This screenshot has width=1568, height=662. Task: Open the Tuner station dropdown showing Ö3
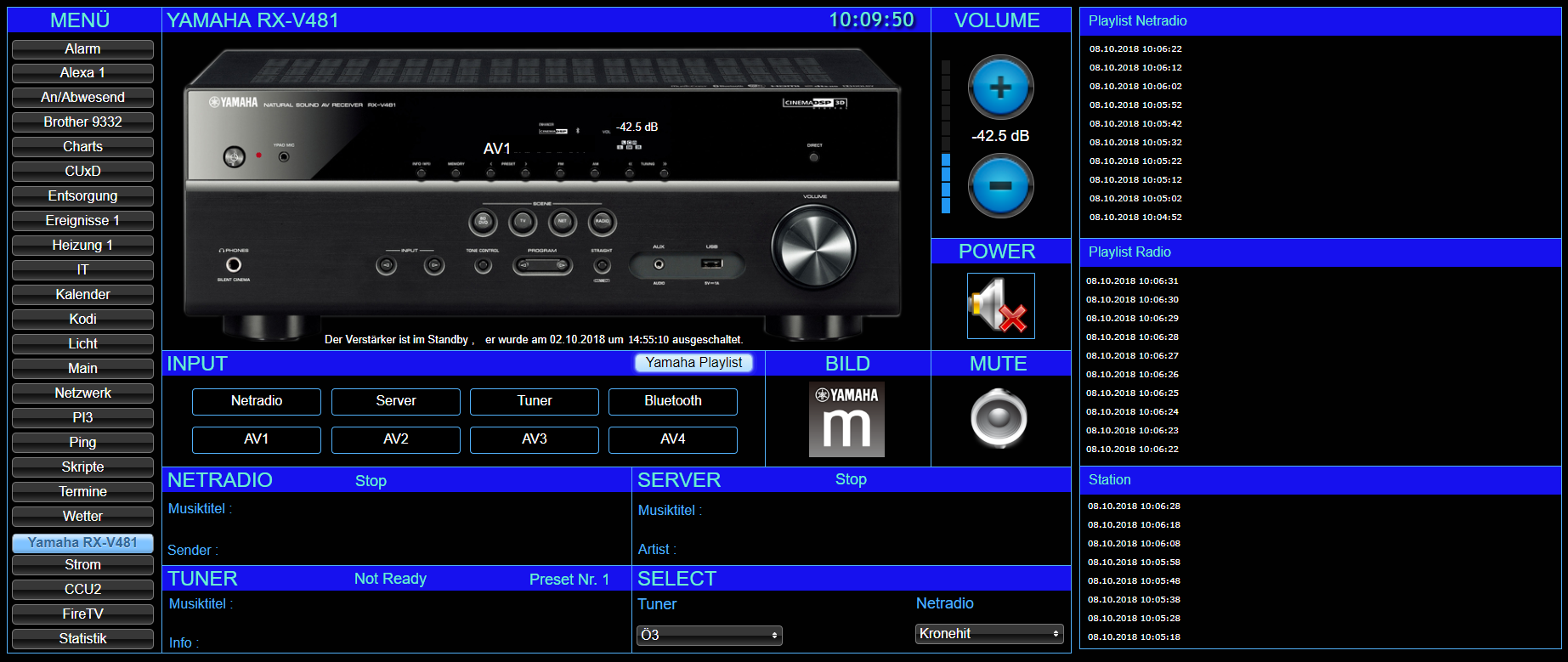coord(709,635)
